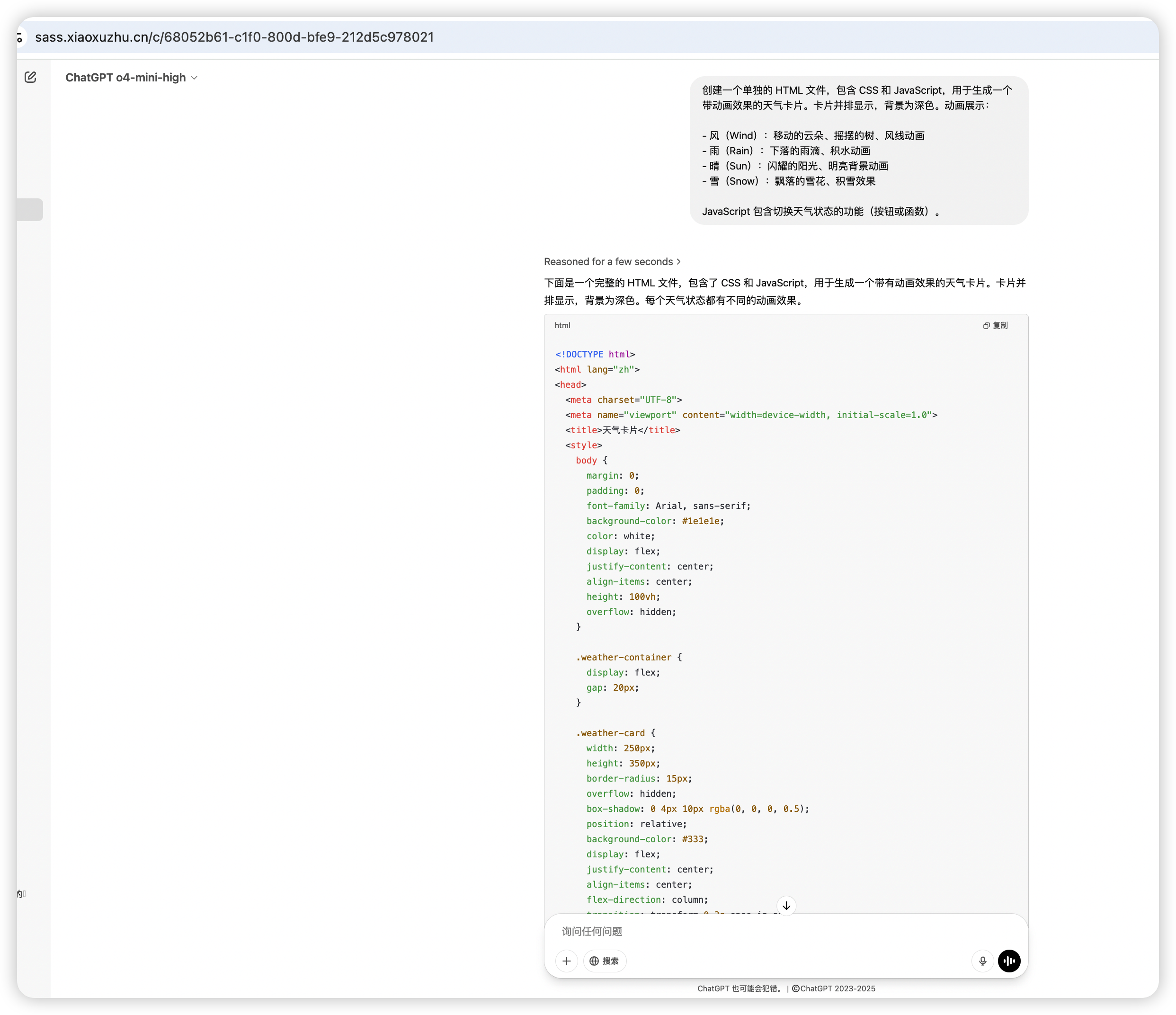This screenshot has height=1015, width=1176.
Task: Click the user prompt message bubble
Action: [858, 151]
